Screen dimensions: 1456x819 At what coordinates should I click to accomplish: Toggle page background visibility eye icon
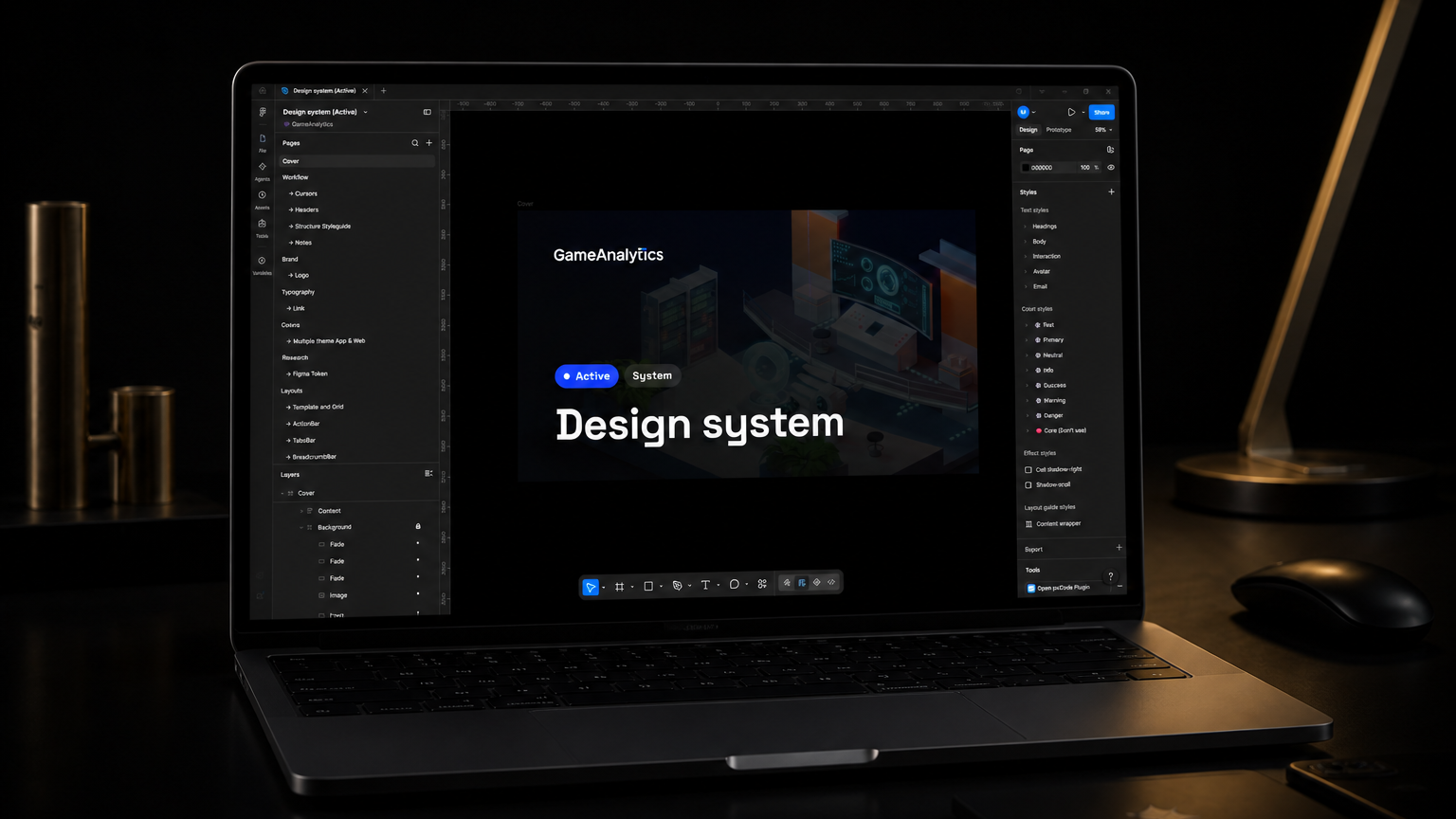pos(1111,167)
